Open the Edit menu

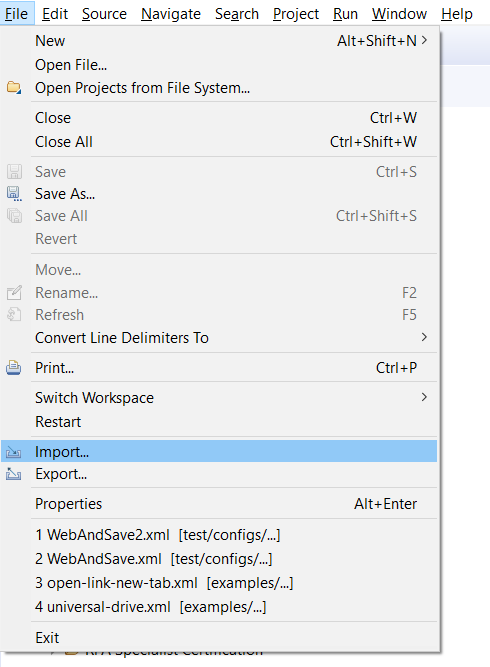[55, 14]
